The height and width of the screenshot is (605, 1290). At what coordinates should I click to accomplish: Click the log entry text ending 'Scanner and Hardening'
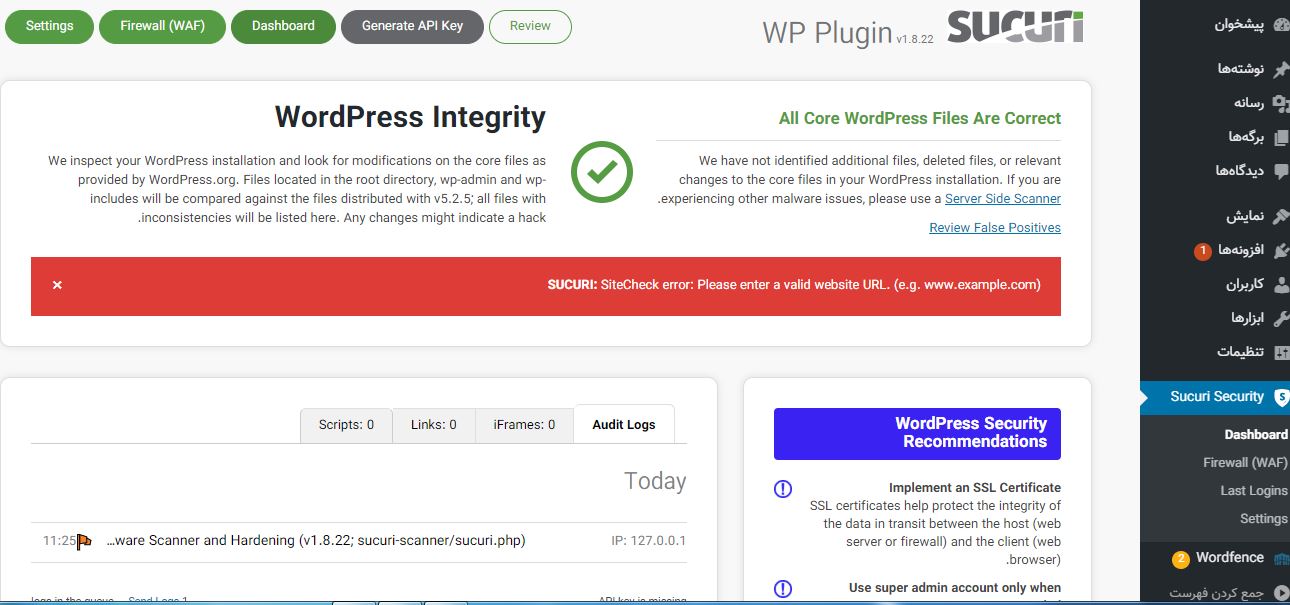(x=315, y=541)
